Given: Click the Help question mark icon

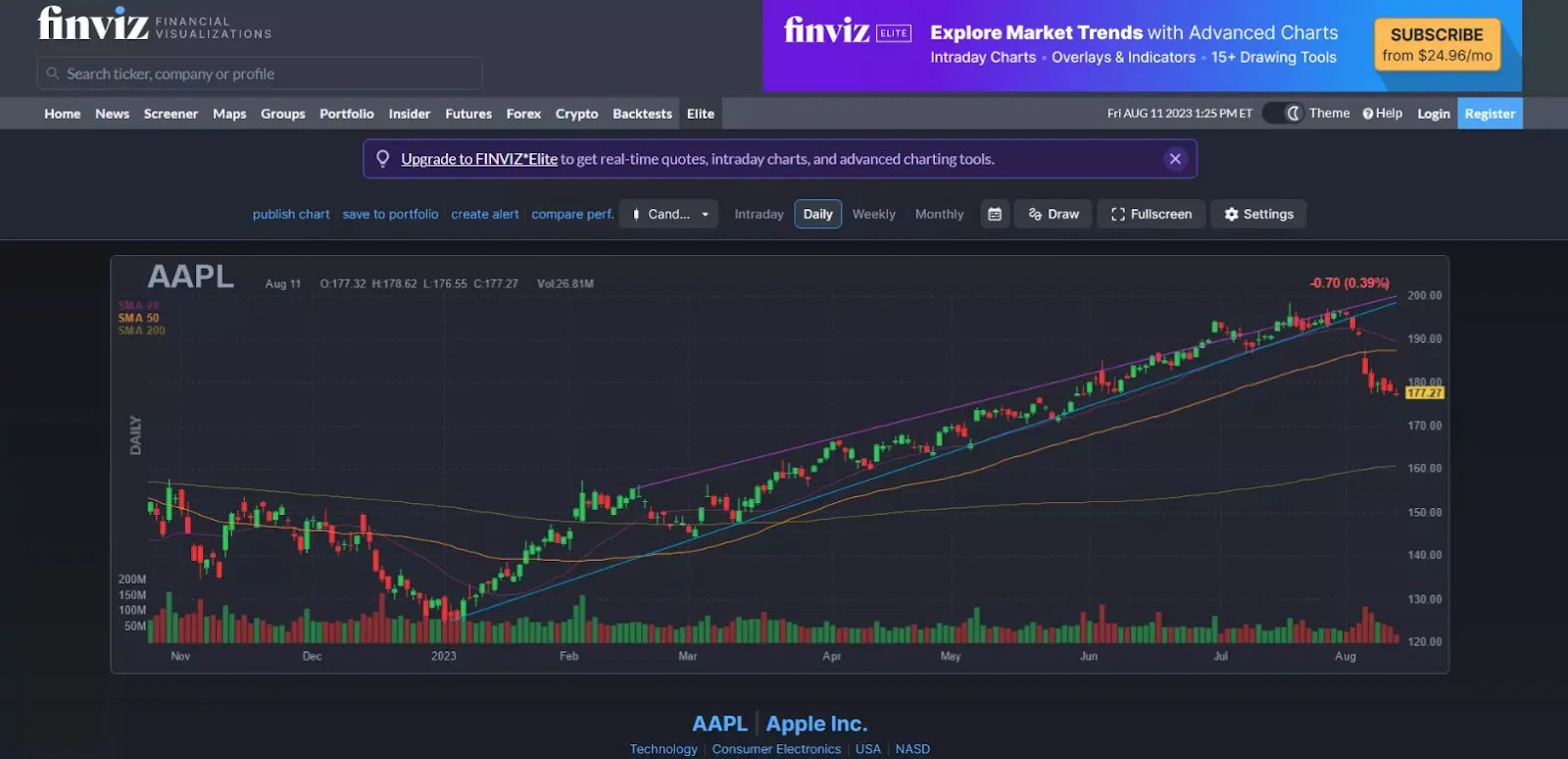Looking at the screenshot, I should point(1368,114).
